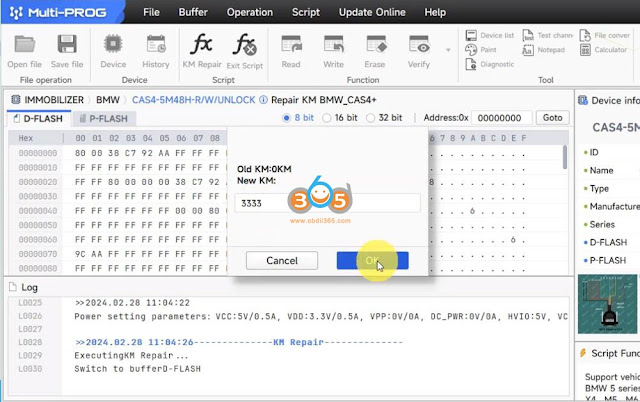Click the Verify function icon
Image resolution: width=640 pixels, height=402 pixels.
click(x=419, y=44)
